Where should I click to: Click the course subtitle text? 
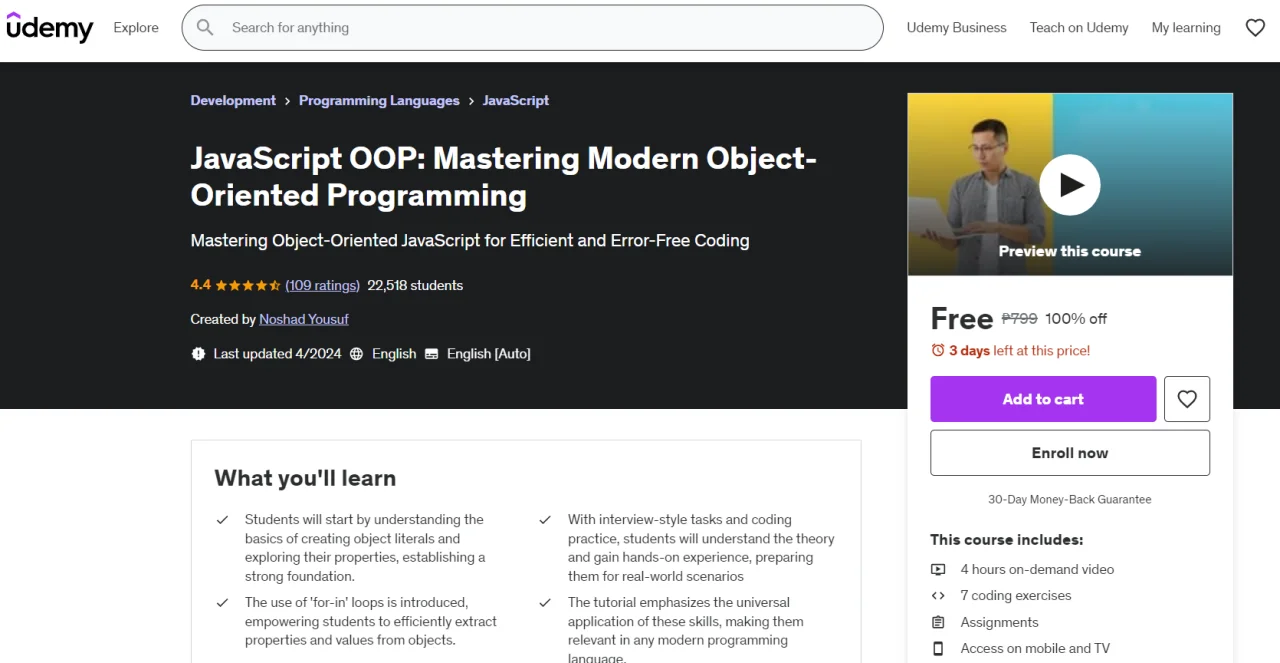470,240
